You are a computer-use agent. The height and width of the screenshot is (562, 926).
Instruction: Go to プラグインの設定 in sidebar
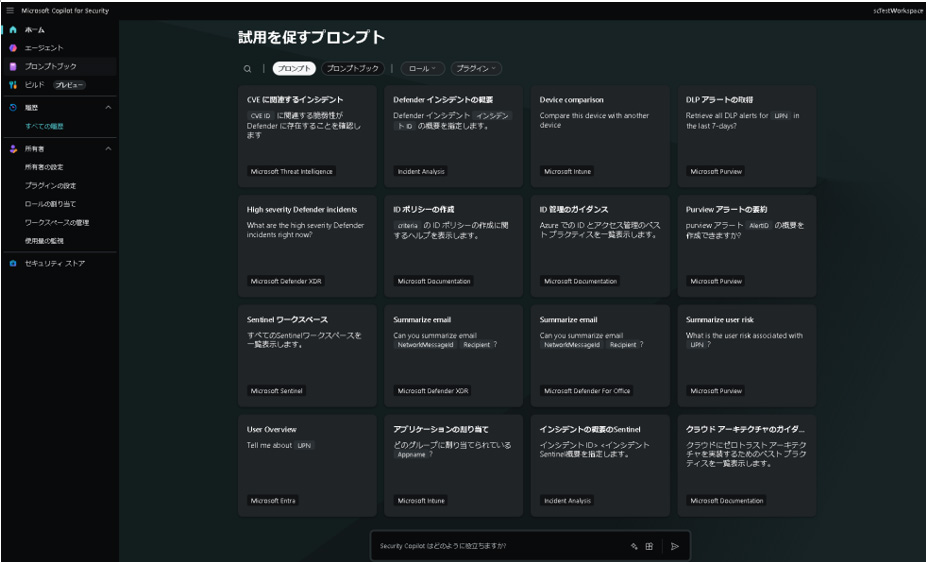pyautogui.click(x=50, y=186)
